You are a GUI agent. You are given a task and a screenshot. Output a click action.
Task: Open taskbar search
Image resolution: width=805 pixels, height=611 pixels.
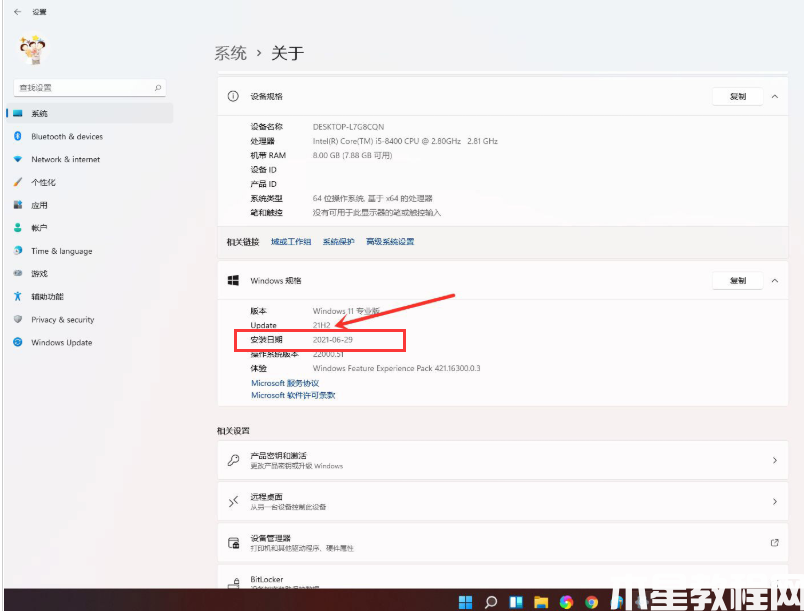point(491,601)
